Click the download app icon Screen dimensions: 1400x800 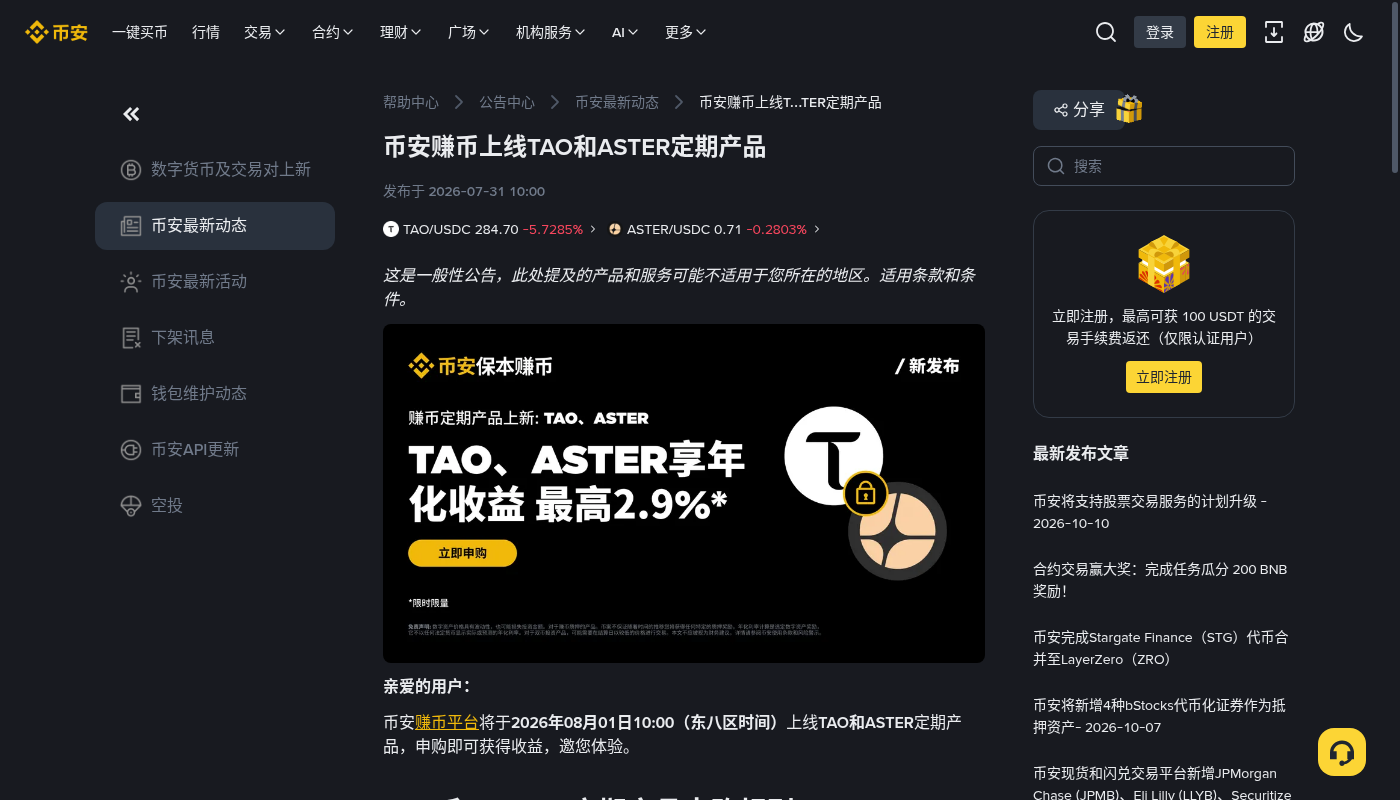tap(1274, 32)
